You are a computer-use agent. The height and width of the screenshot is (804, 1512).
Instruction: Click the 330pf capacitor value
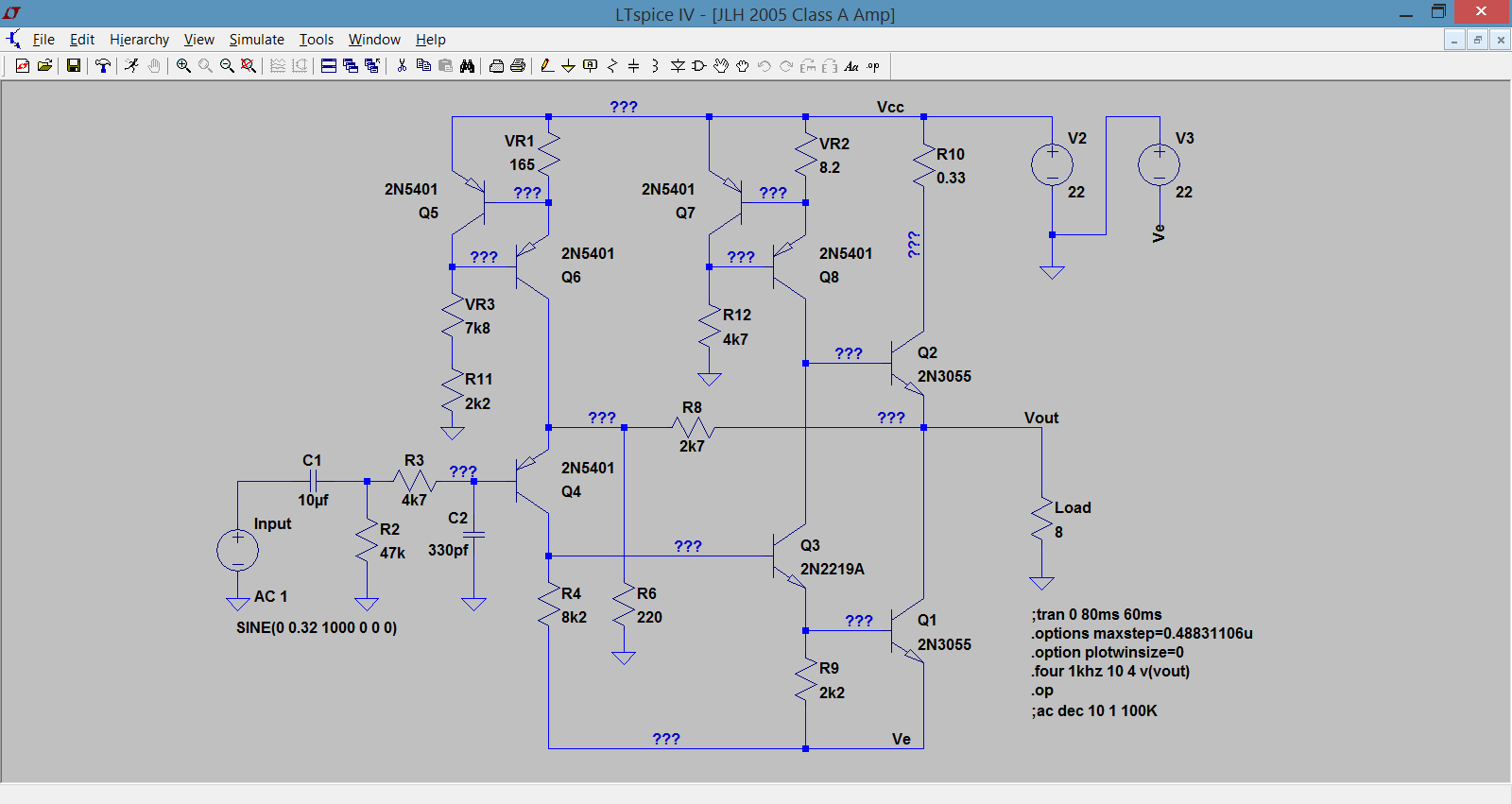click(x=448, y=550)
